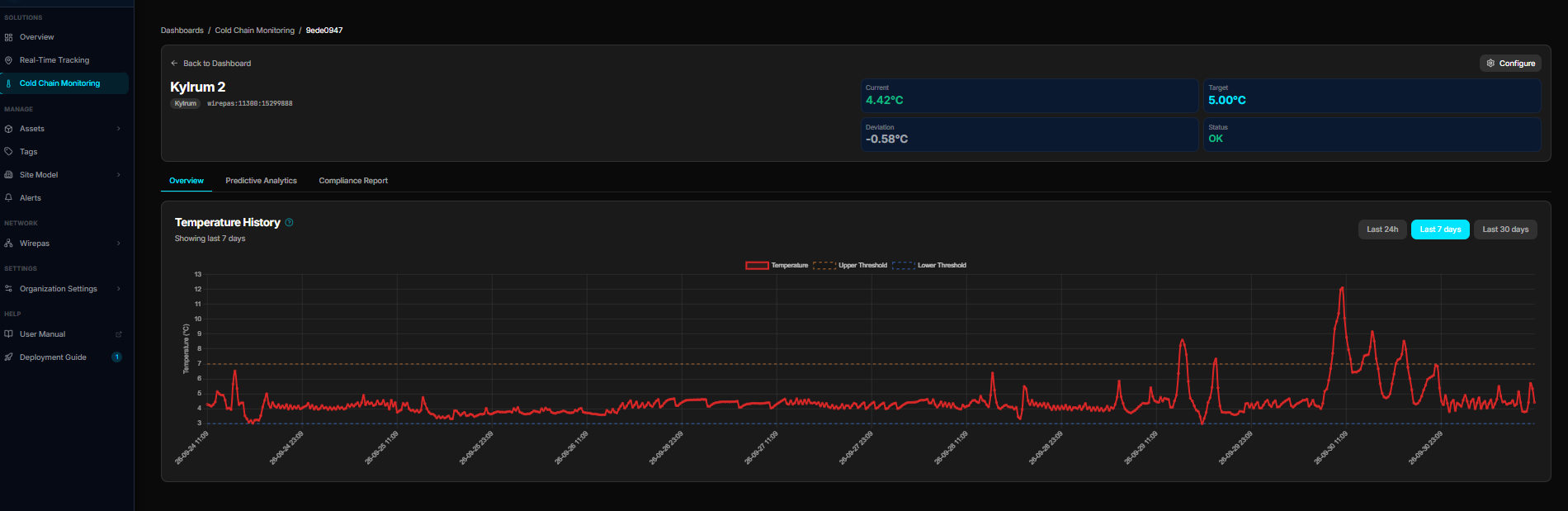
Task: Expand the Organization Settings chevron
Action: pos(119,289)
